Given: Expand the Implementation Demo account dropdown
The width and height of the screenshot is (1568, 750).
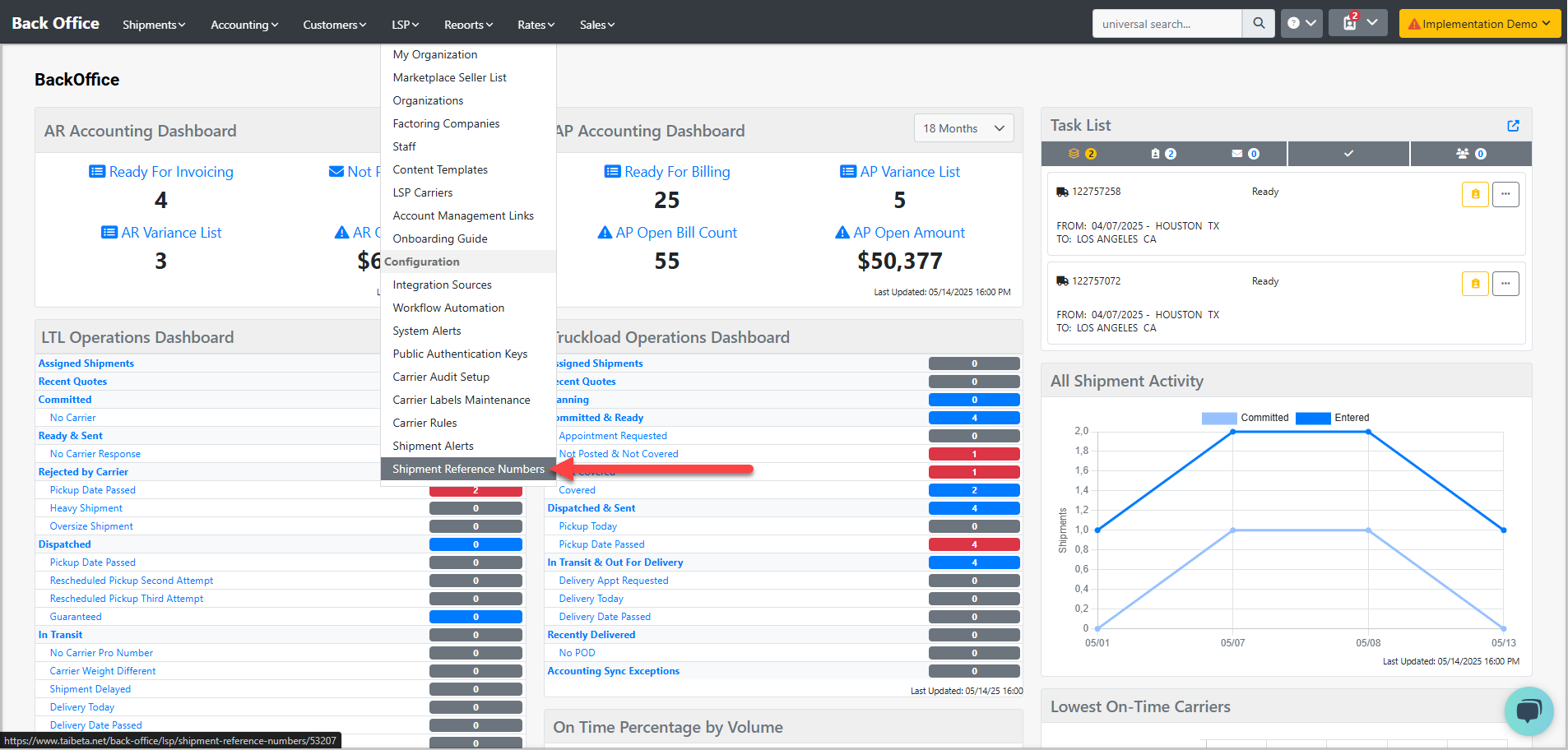Looking at the screenshot, I should coord(1478,24).
